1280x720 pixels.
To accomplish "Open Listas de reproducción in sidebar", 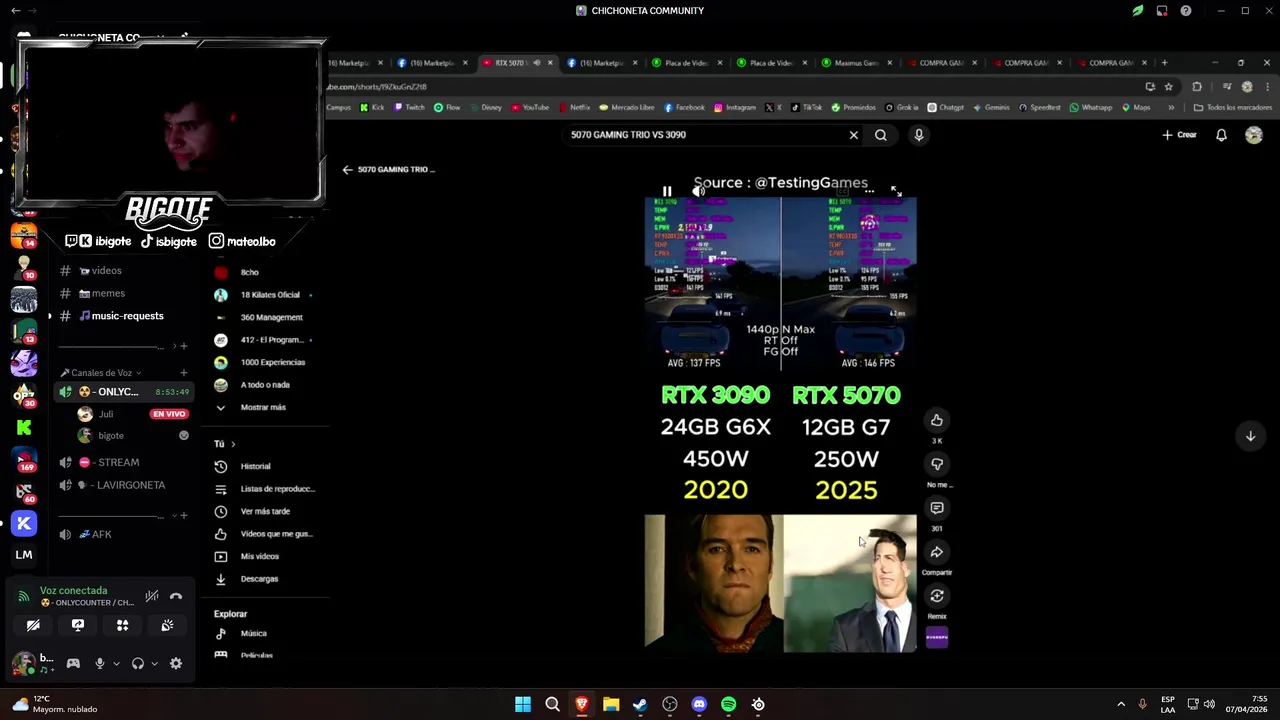I will [265, 489].
